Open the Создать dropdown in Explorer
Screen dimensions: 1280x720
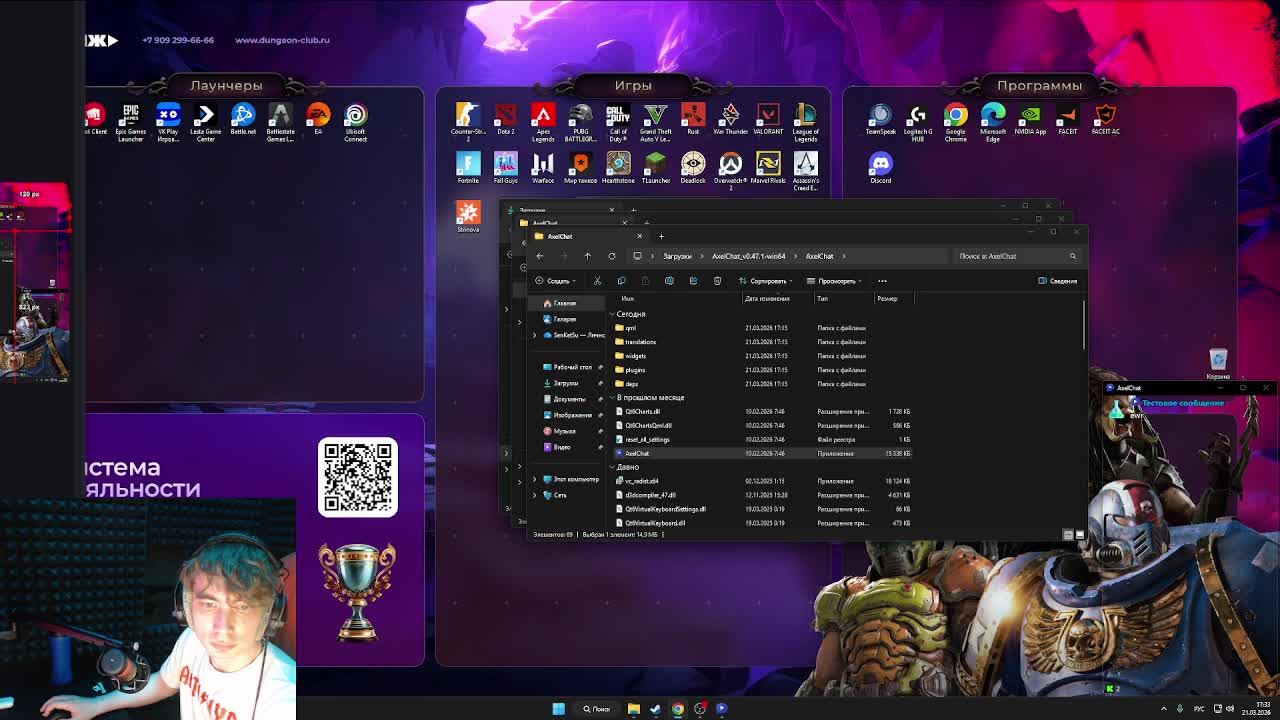556,281
